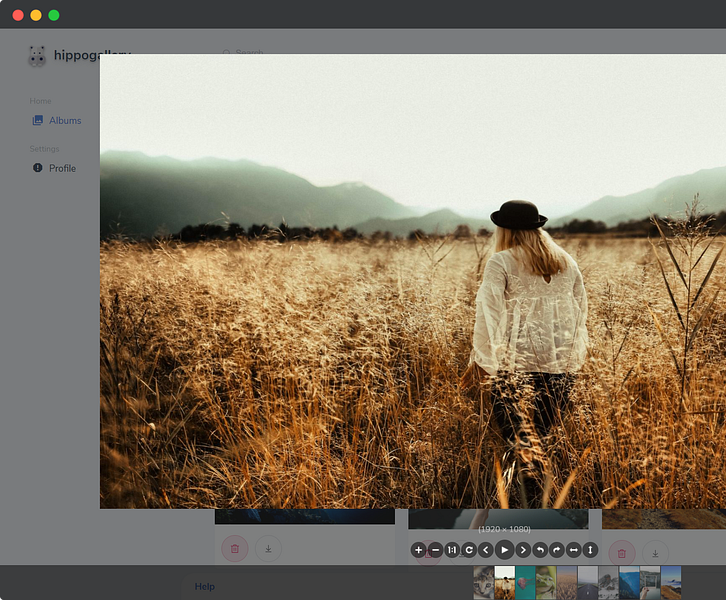Open the sunset coast thumbnail
726x600 pixels.
pyautogui.click(x=671, y=583)
